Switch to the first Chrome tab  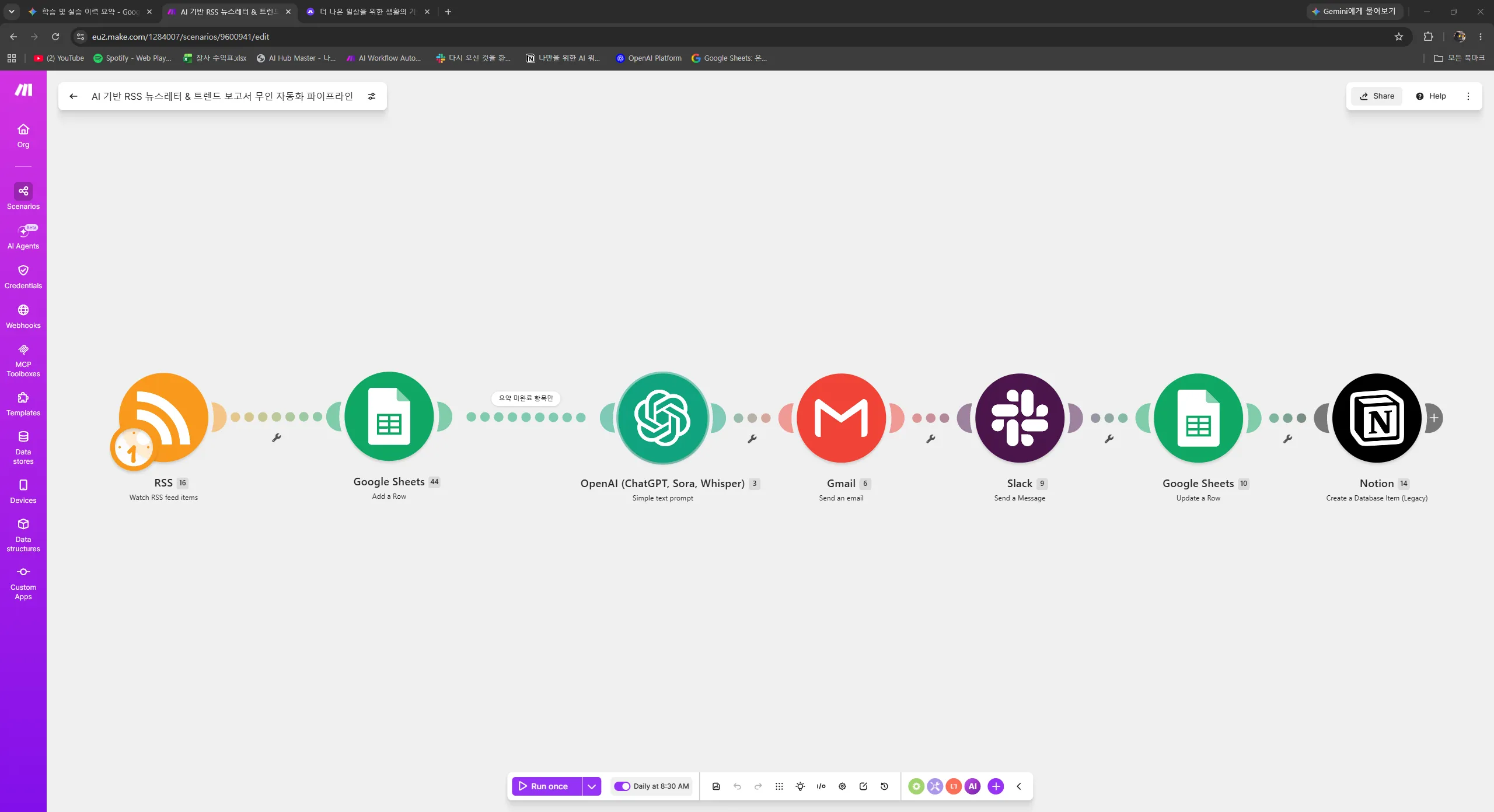click(x=90, y=12)
